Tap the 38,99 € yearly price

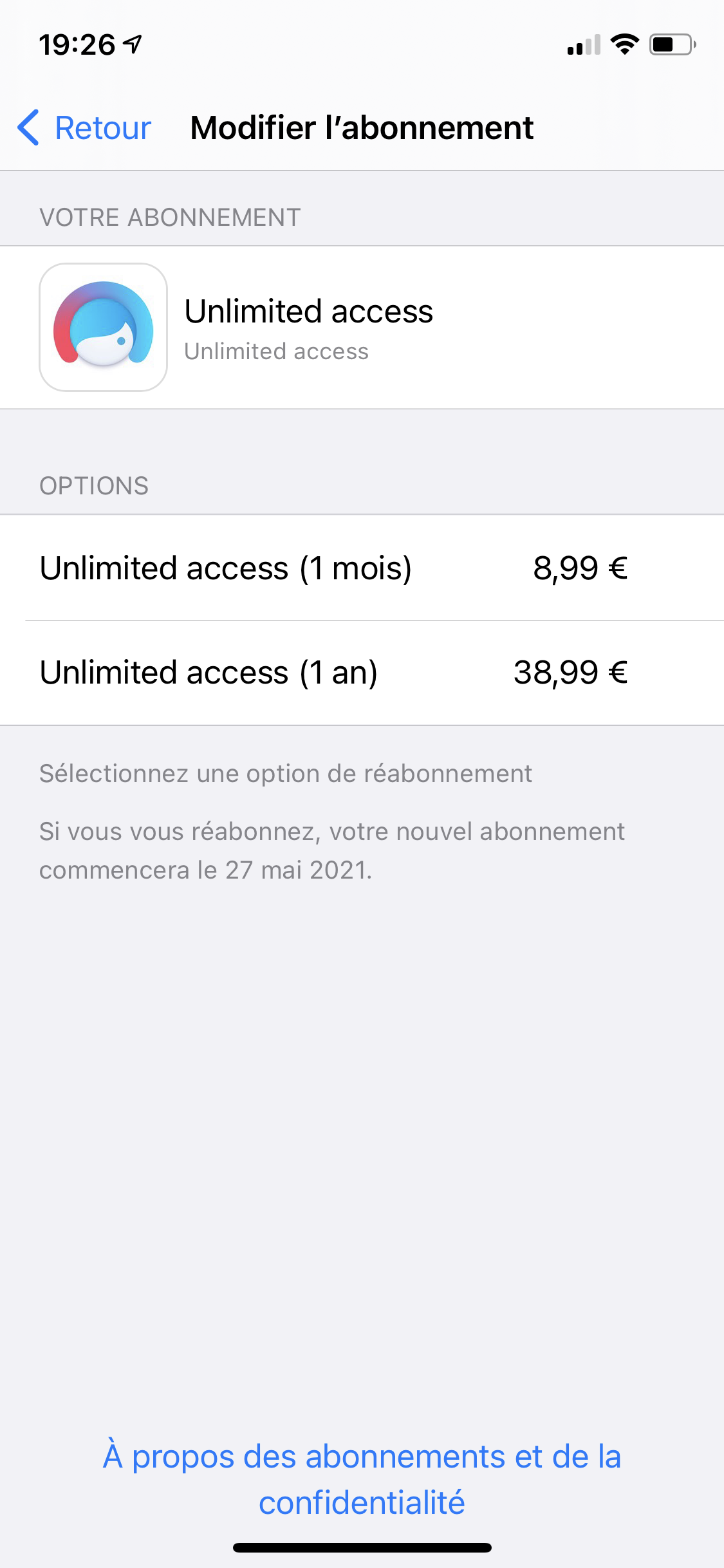point(570,673)
